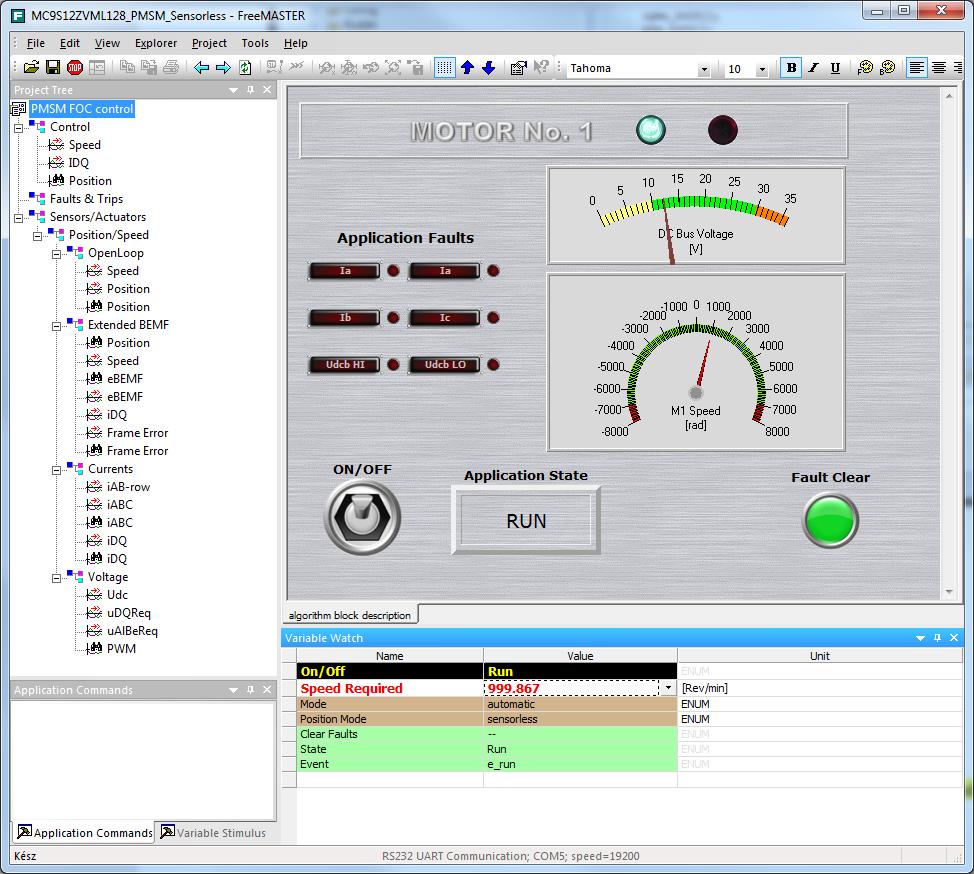Set the background color with palette B icon
This screenshot has width=974, height=874.
pos(888,67)
